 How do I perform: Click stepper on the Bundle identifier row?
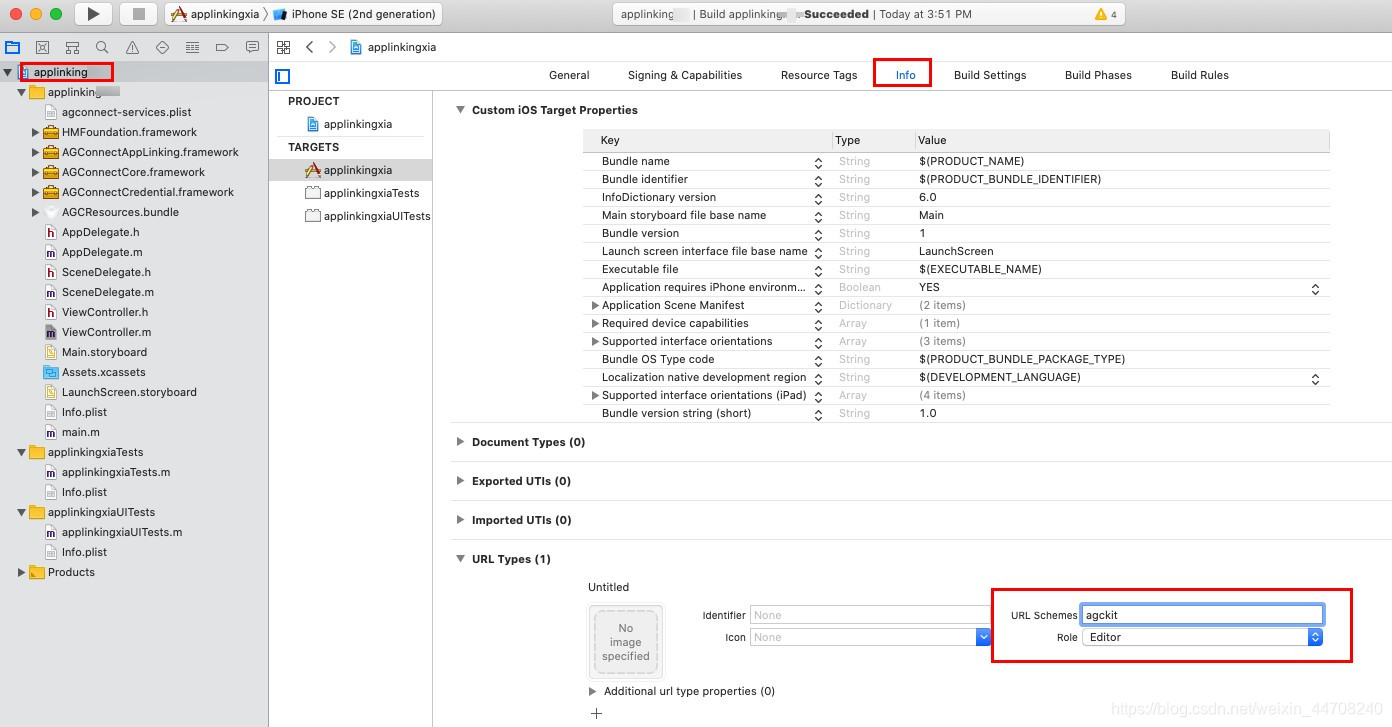click(818, 180)
